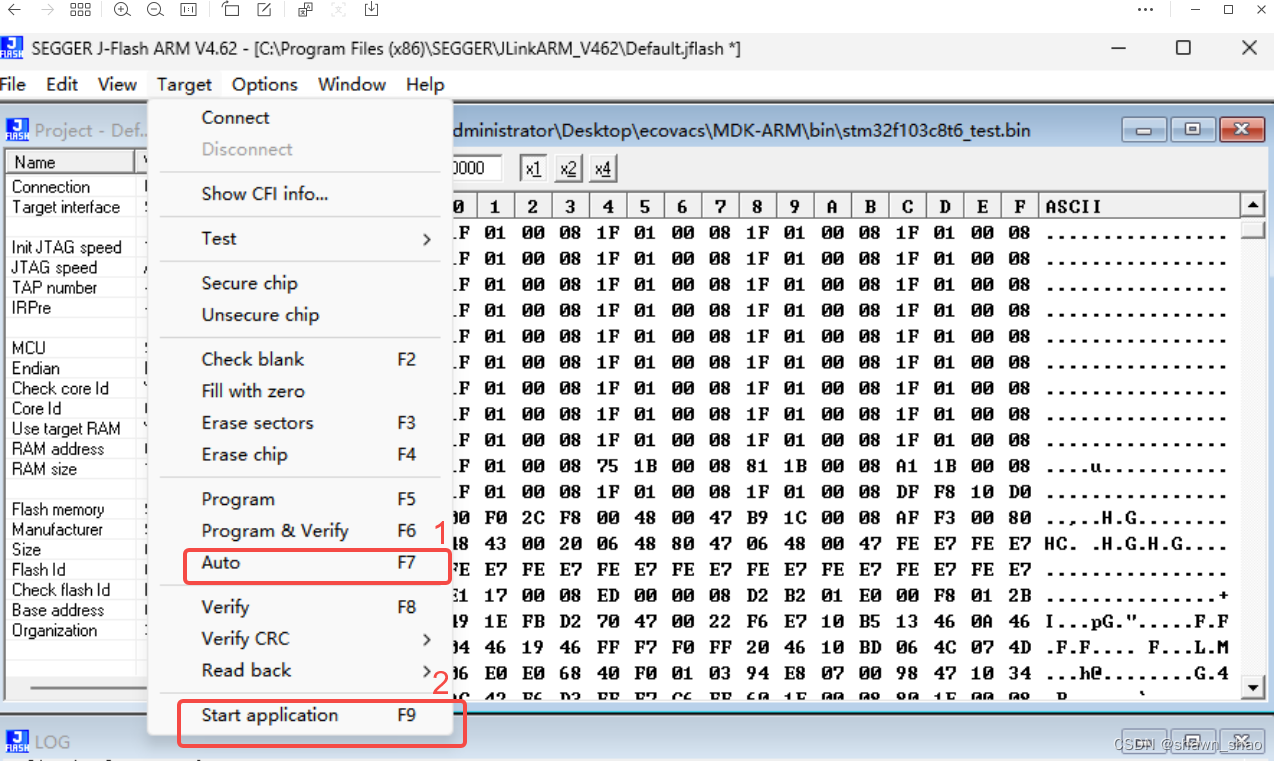This screenshot has width=1277, height=761.
Task: Click the LOG window J-Flash icon
Action: (17, 742)
